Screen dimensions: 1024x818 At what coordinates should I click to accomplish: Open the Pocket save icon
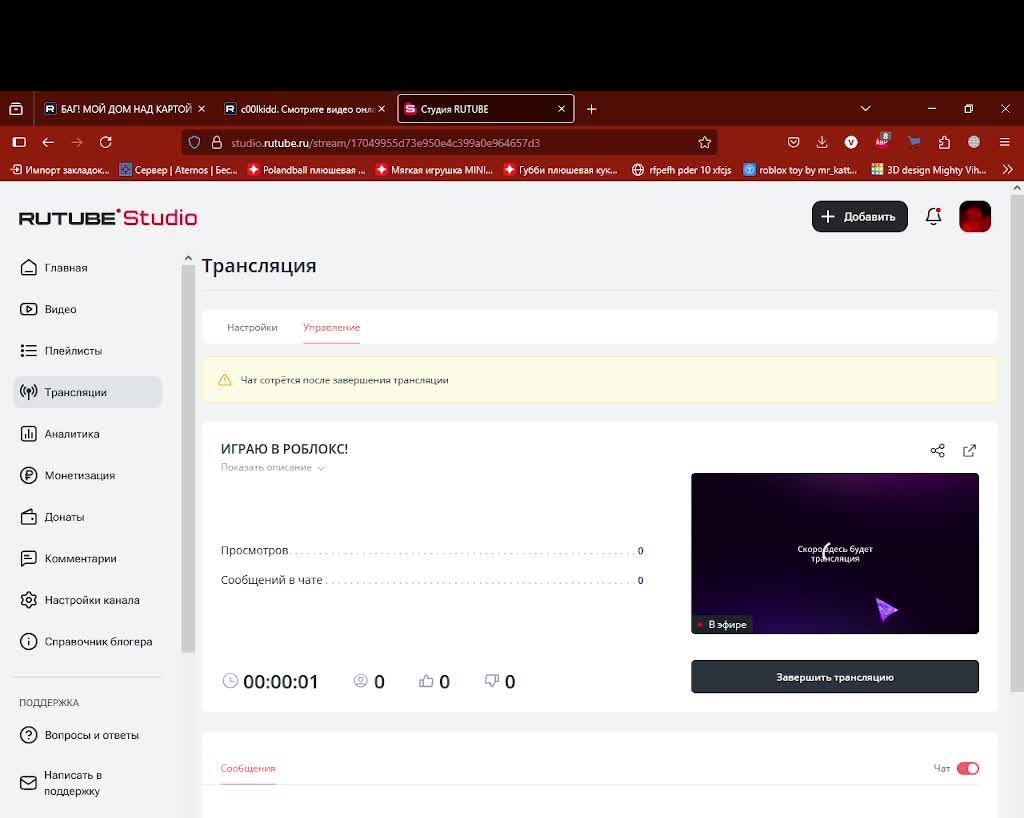click(793, 142)
